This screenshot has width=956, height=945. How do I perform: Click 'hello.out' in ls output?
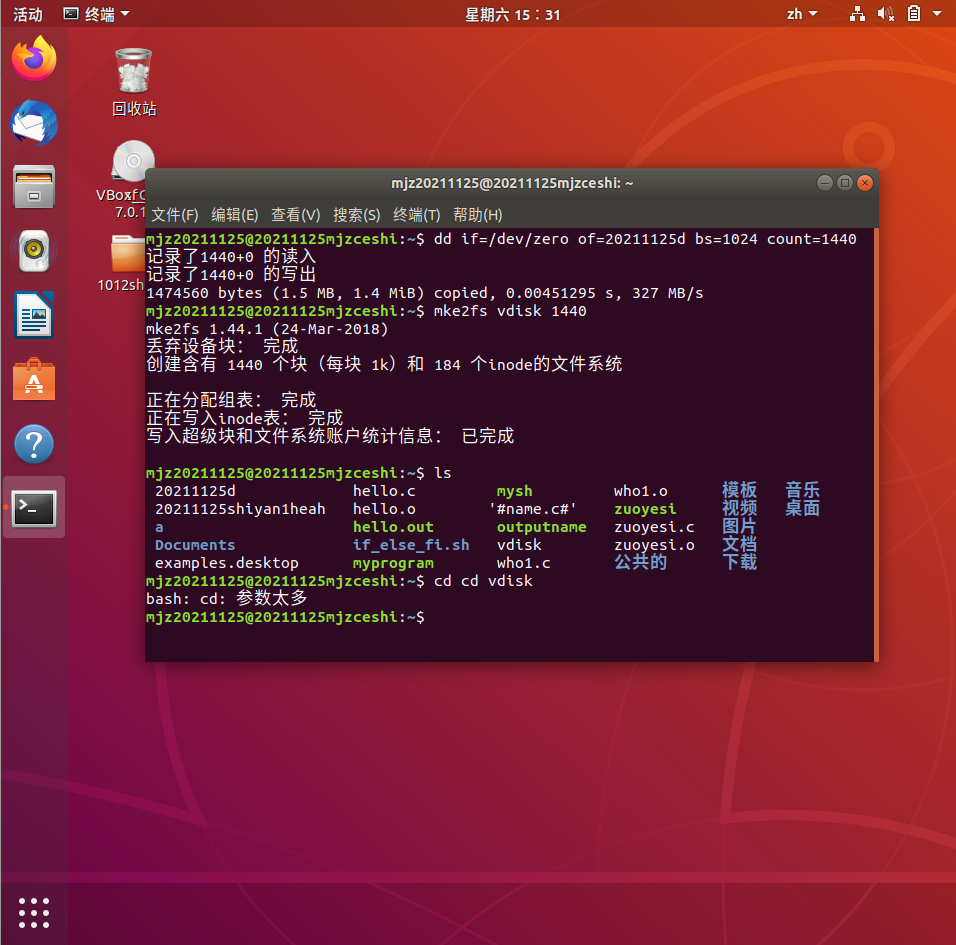(x=393, y=527)
